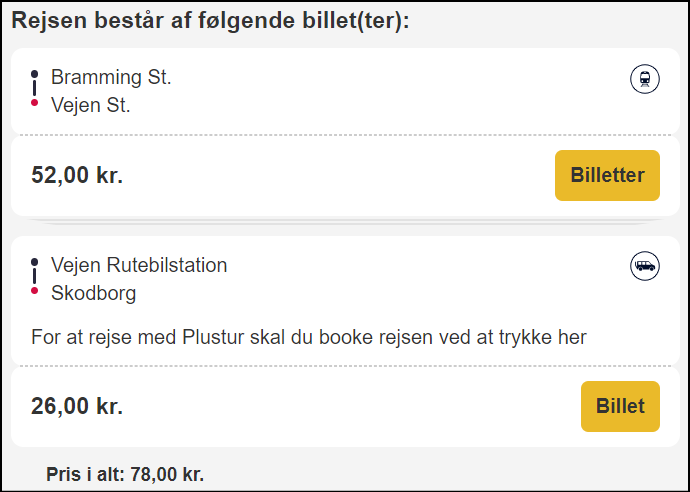Click the dark departure dot beside Bramming St.
This screenshot has height=492, width=690.
(x=34, y=74)
